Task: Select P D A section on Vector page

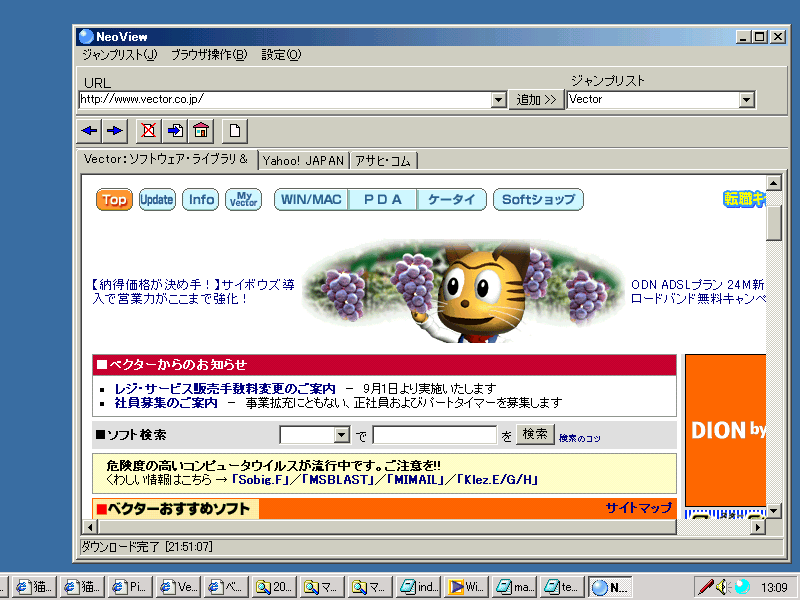Action: (x=383, y=199)
